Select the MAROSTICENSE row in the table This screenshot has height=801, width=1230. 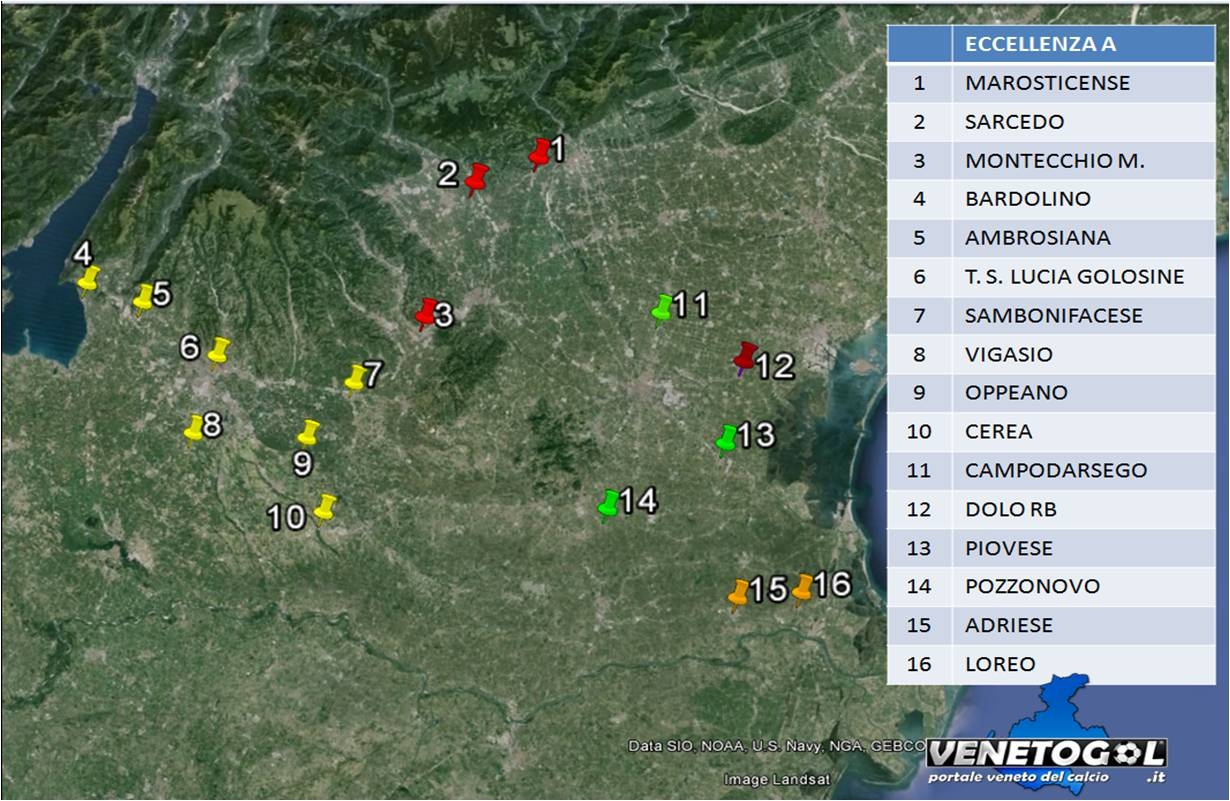1047,83
